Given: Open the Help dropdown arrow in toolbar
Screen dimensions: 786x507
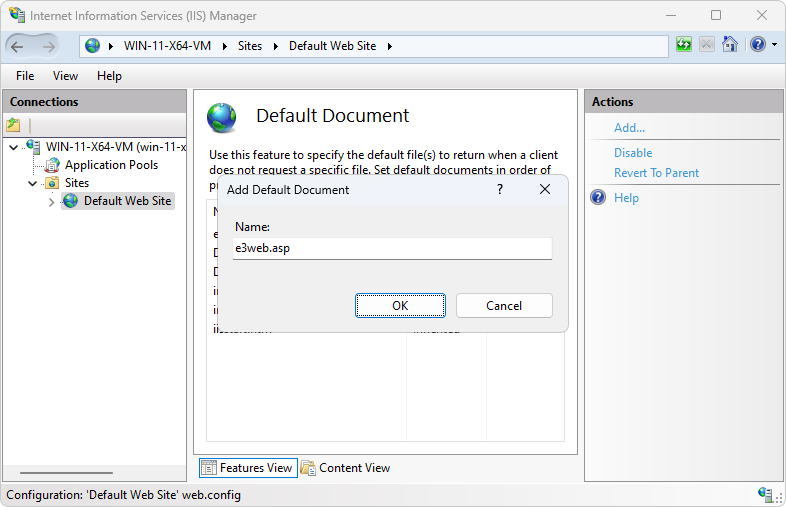Looking at the screenshot, I should pyautogui.click(x=772, y=46).
